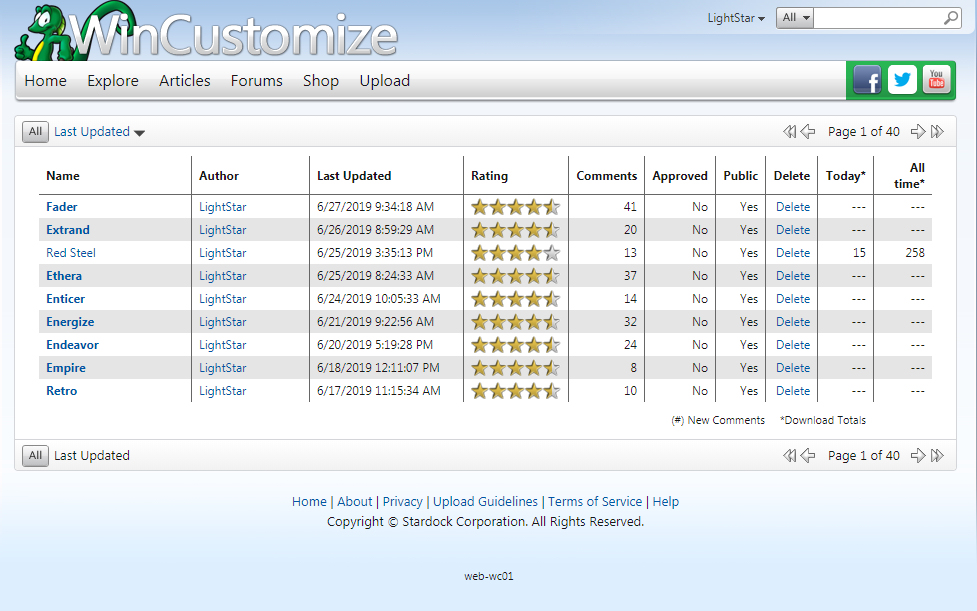Click the 258 all-time download value
The height and width of the screenshot is (611, 977).
915,253
